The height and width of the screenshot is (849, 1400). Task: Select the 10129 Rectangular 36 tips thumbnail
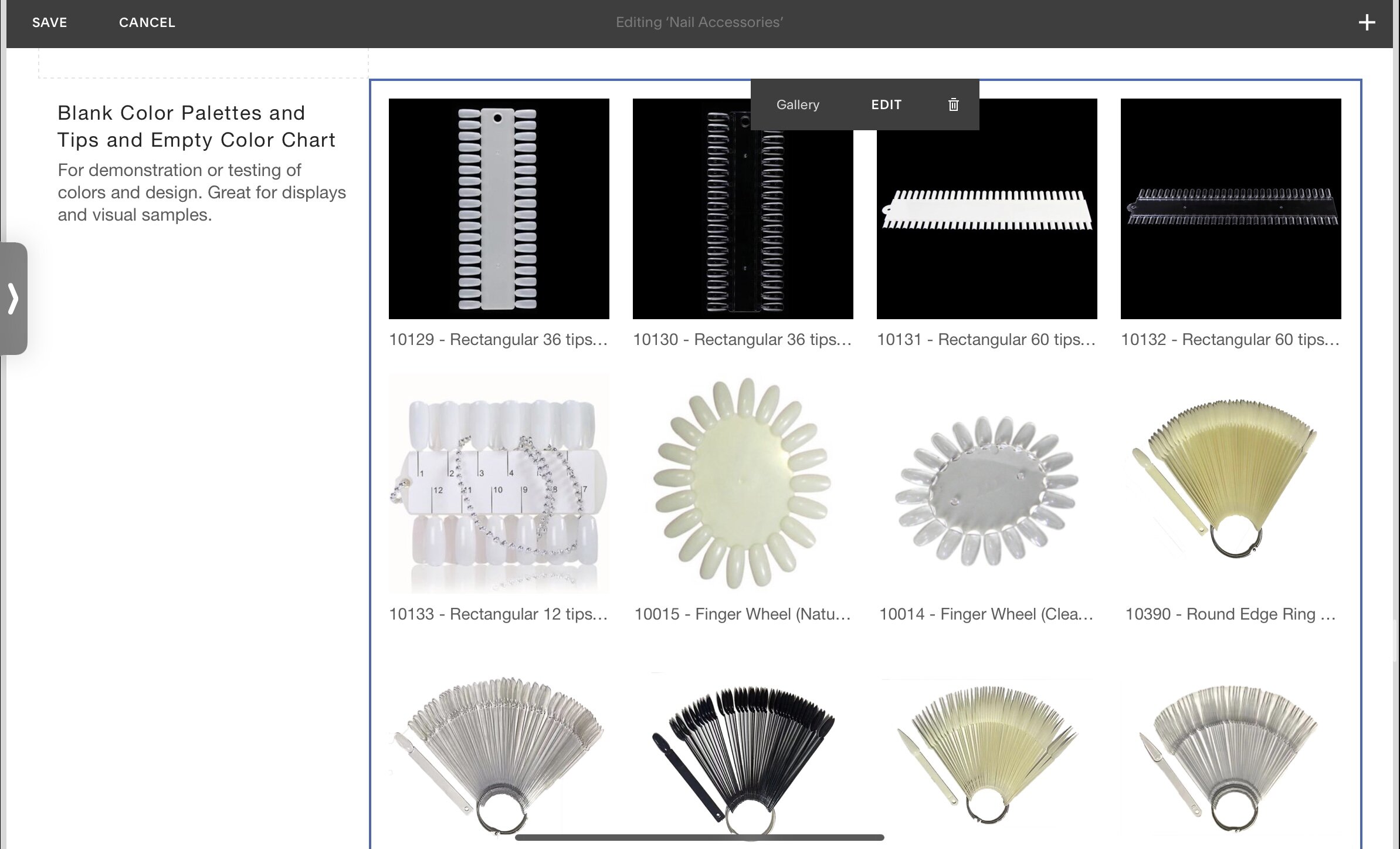point(499,208)
